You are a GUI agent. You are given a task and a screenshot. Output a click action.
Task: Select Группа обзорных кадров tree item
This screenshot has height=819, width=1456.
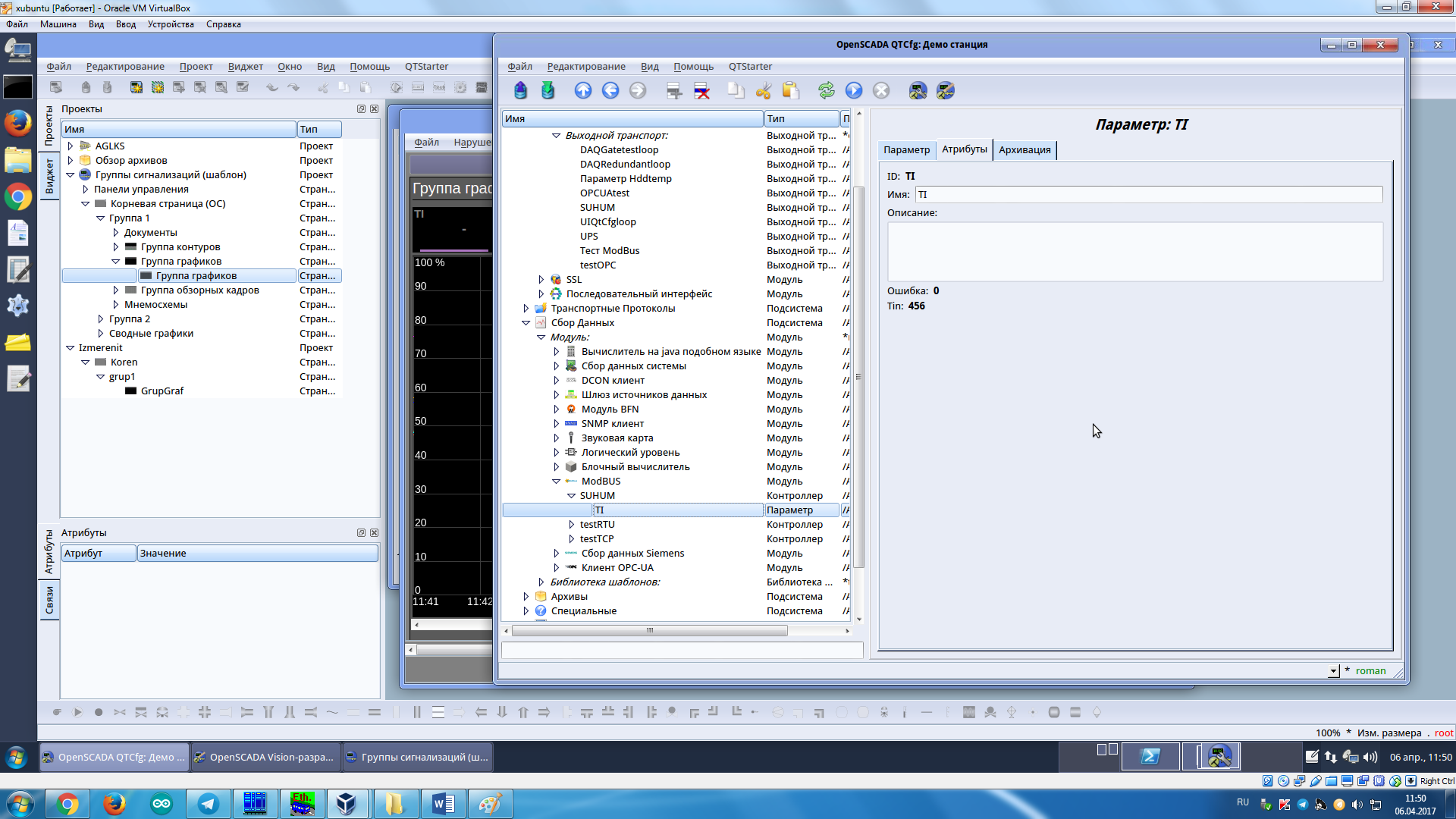pyautogui.click(x=199, y=290)
